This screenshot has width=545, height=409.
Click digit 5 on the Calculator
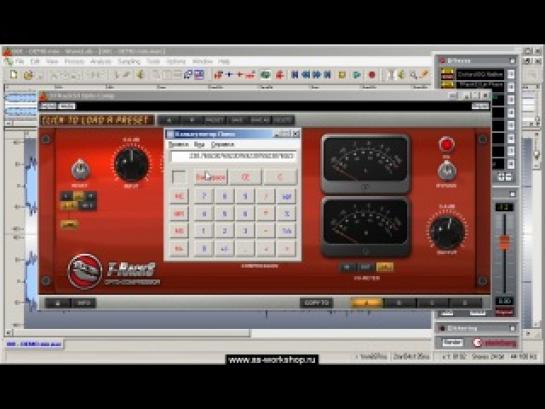point(225,214)
